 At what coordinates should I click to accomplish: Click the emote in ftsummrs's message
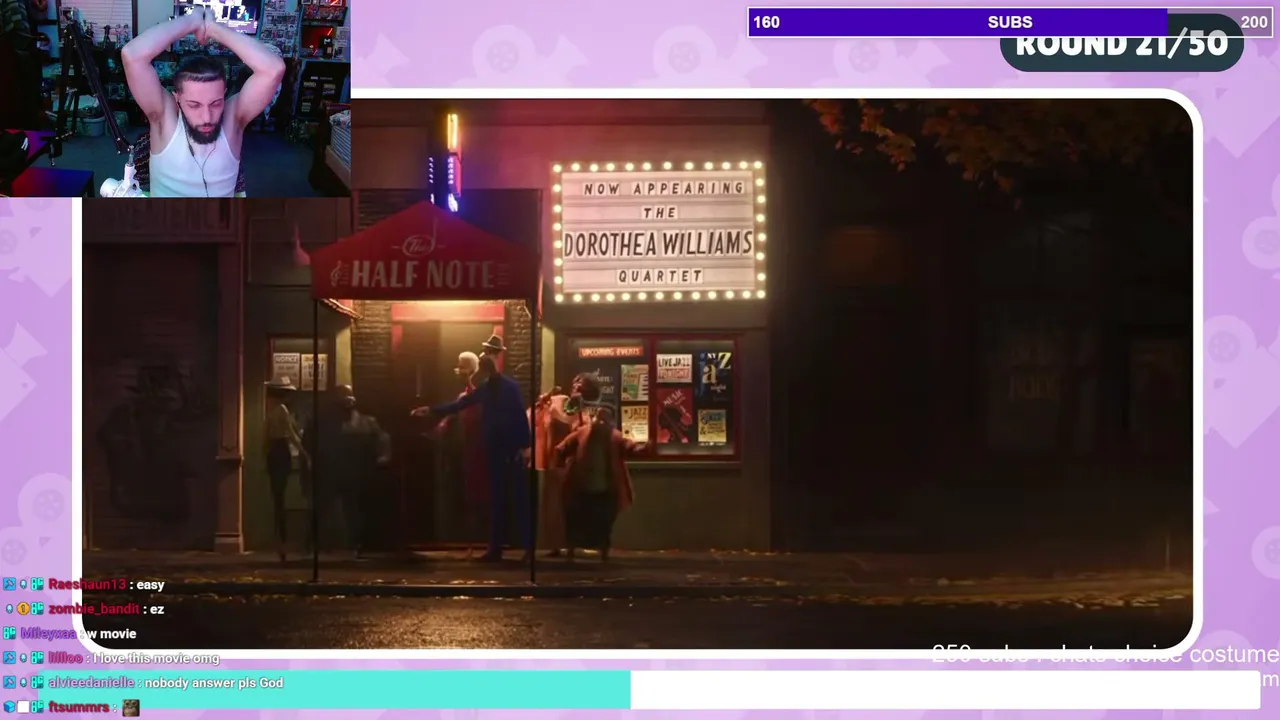[x=131, y=707]
